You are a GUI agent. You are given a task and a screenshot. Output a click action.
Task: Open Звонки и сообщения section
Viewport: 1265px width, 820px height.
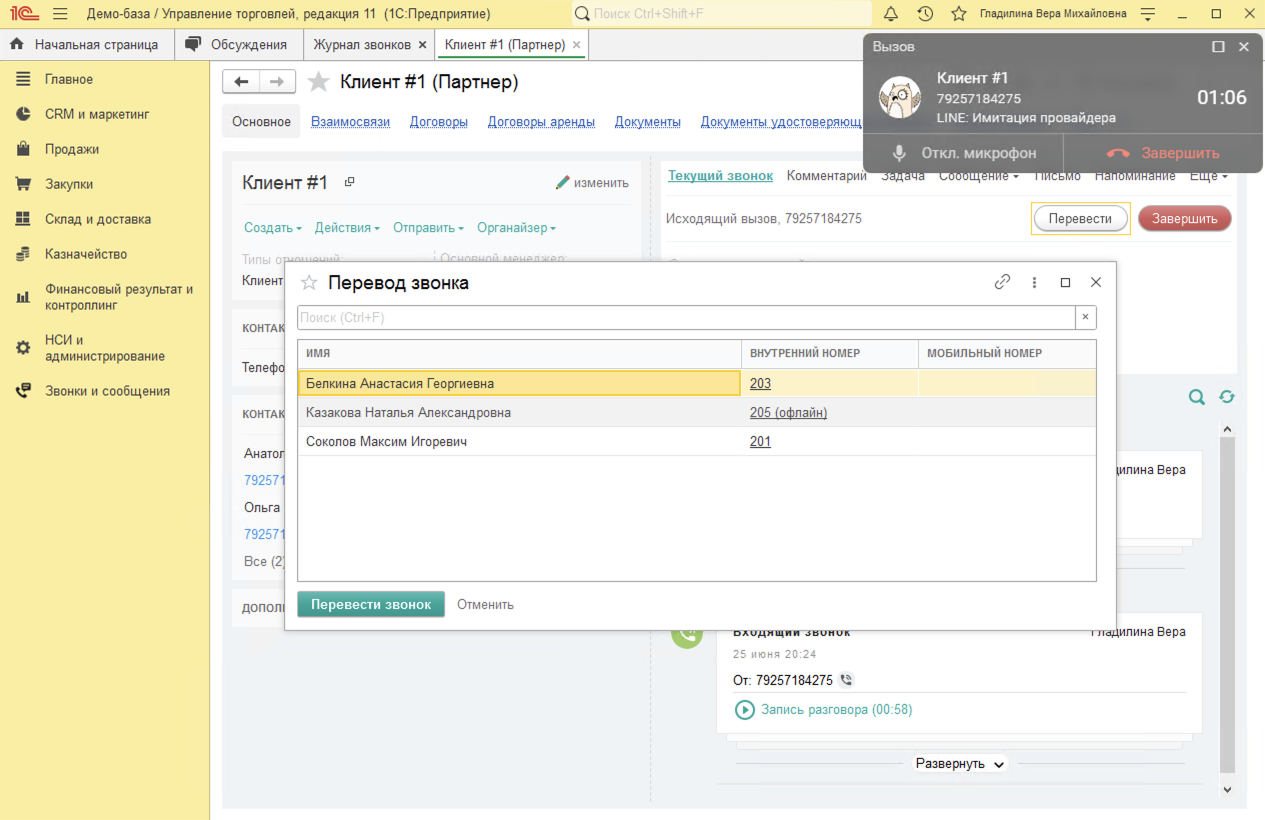(107, 391)
